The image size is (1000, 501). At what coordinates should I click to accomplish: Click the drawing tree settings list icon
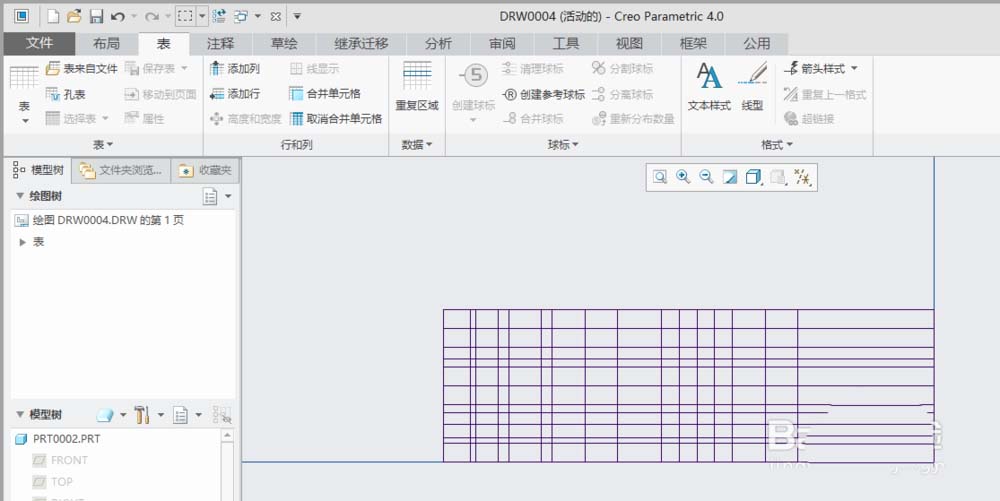tap(210, 196)
